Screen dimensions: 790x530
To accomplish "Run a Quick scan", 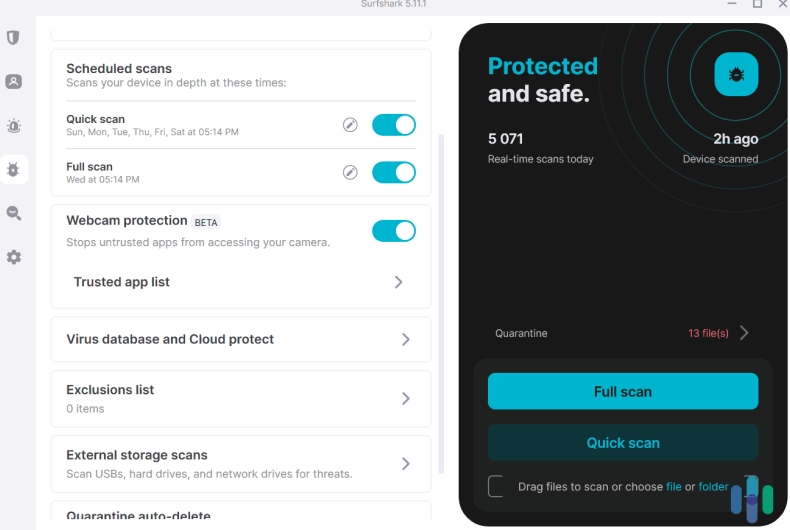I will (622, 443).
